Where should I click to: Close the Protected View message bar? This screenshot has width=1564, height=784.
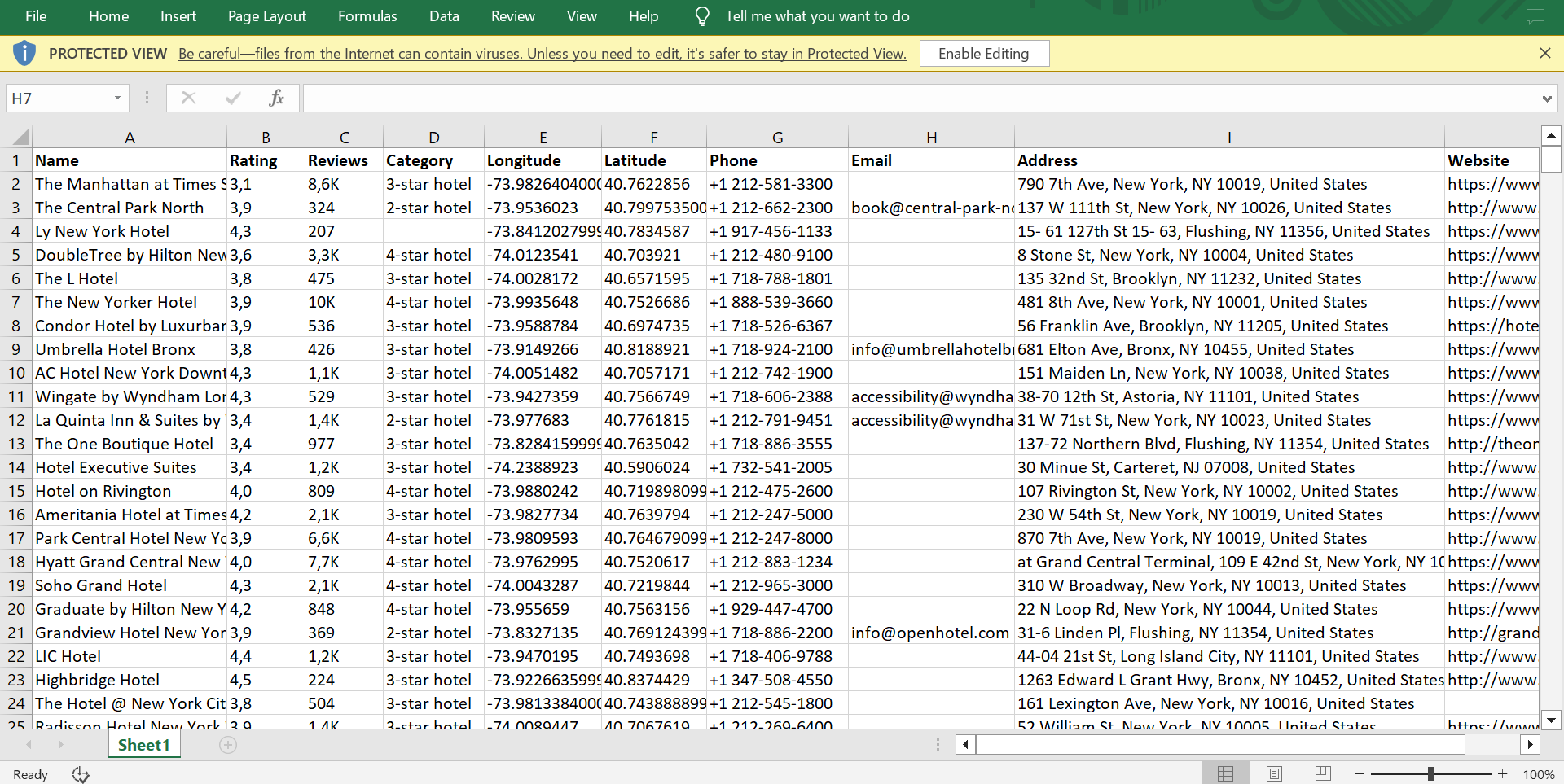pos(1544,53)
